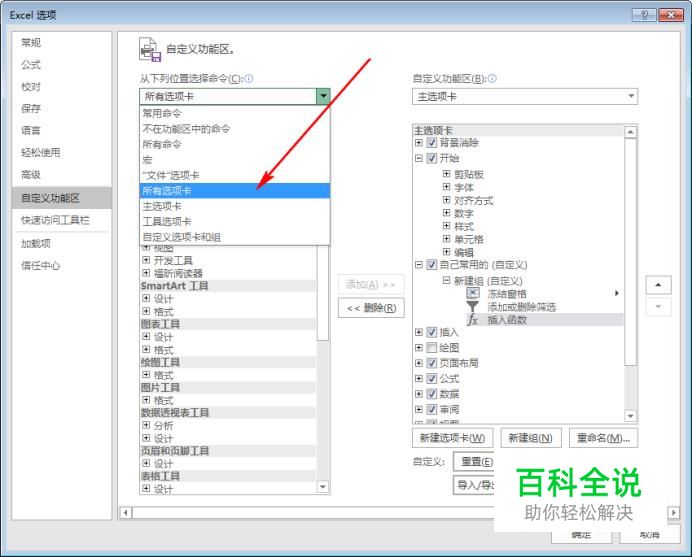Screen dimensions: 692x557
Task: Uncheck the 公式 tab checkbox in the ribbon list
Action: coord(432,378)
